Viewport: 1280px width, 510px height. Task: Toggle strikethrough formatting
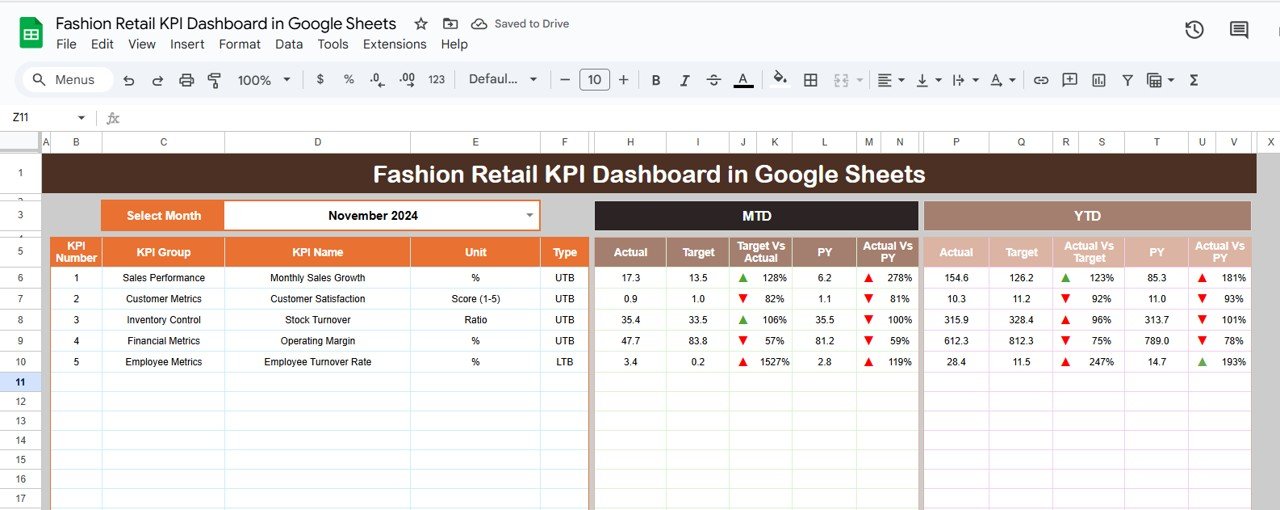[x=714, y=80]
